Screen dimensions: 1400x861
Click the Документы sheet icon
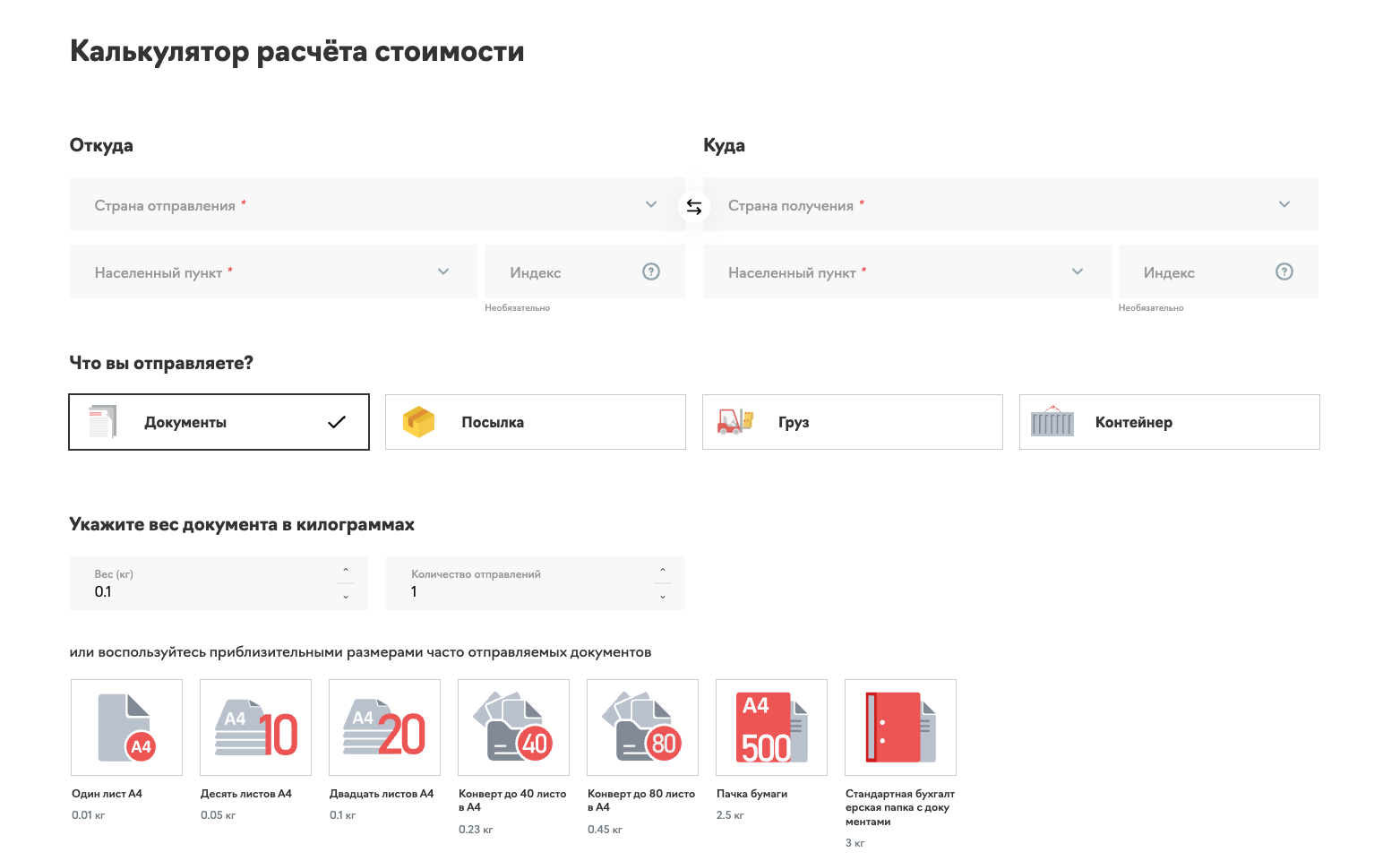coord(100,421)
